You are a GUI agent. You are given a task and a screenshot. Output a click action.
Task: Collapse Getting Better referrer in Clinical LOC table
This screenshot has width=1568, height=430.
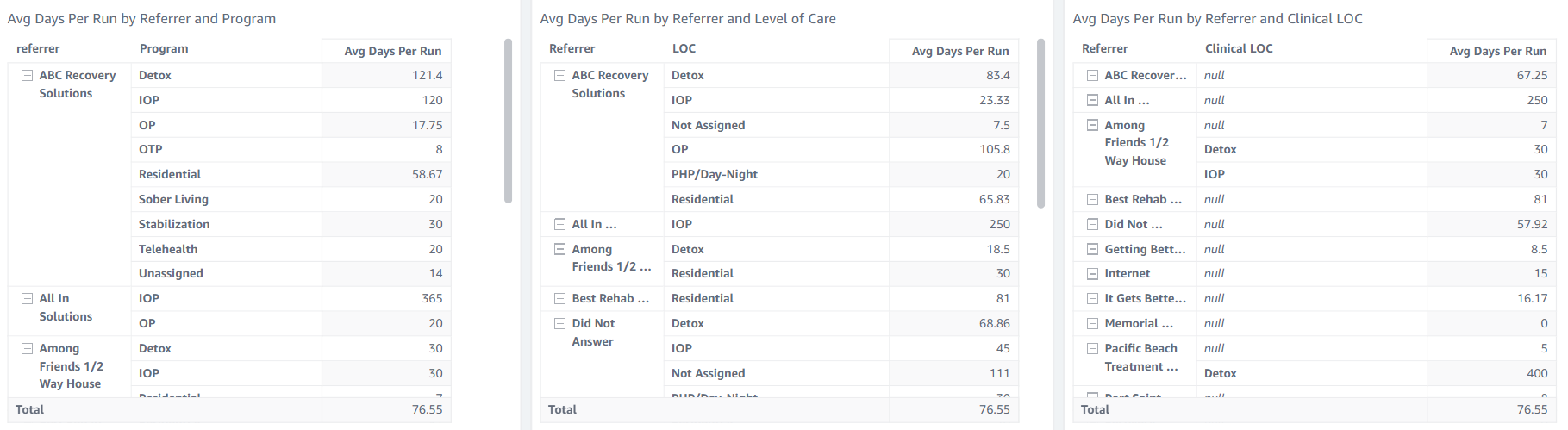pyautogui.click(x=1092, y=250)
